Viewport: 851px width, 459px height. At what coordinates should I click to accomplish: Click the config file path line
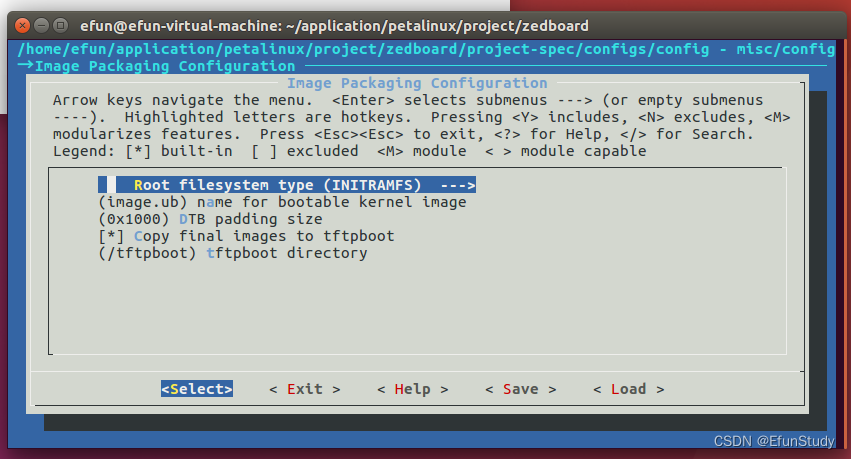(x=426, y=49)
